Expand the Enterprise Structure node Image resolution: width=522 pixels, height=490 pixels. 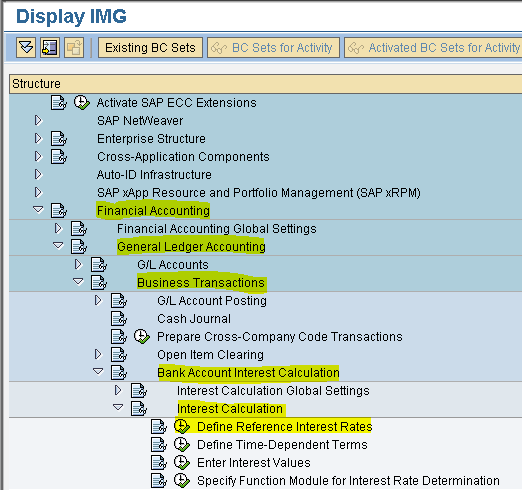(38, 138)
